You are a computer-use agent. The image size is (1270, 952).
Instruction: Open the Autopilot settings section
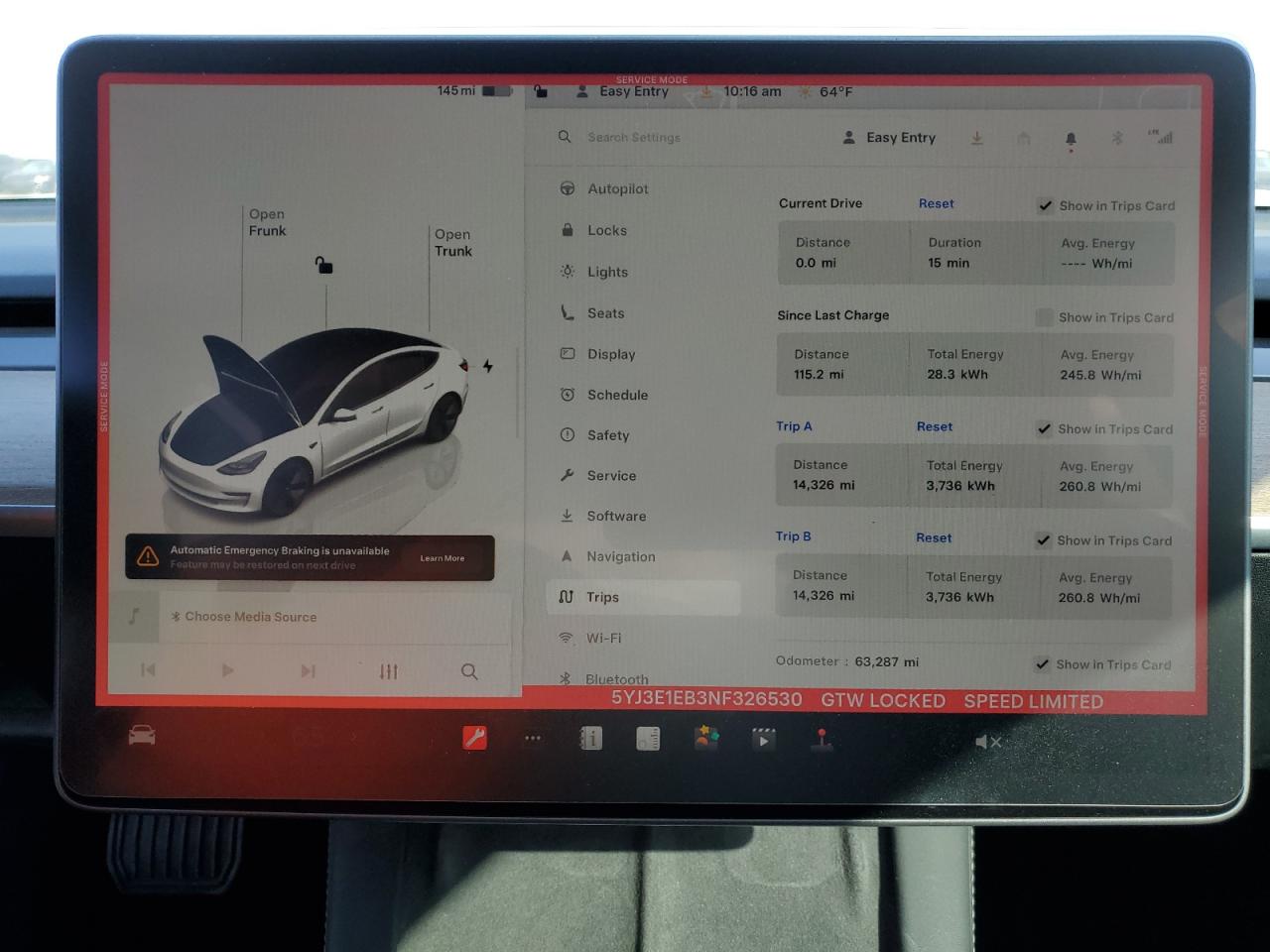pyautogui.click(x=617, y=188)
